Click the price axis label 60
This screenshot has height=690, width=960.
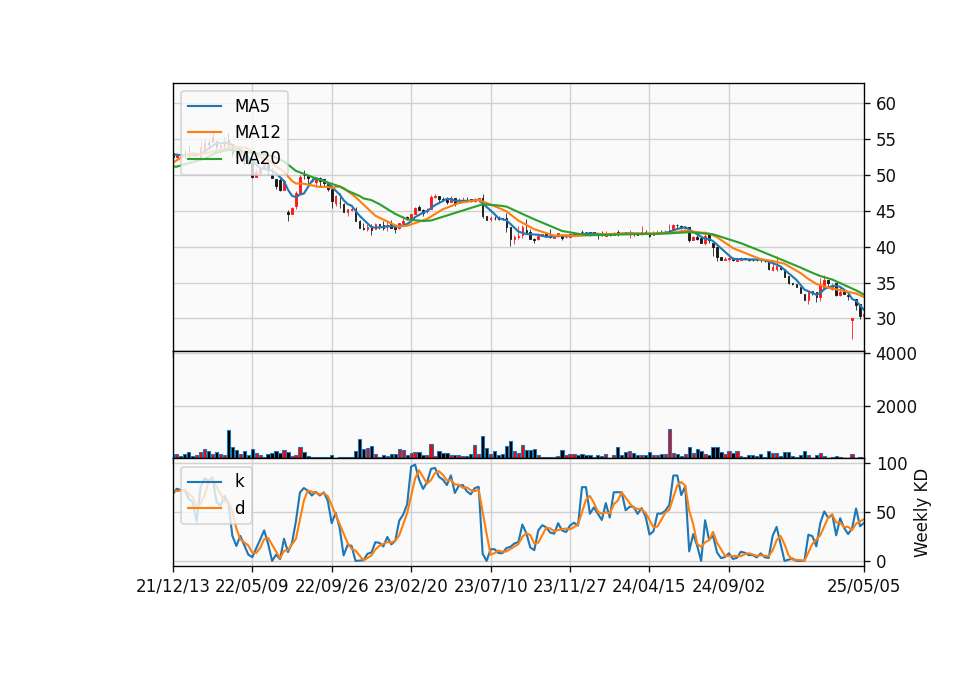point(886,104)
